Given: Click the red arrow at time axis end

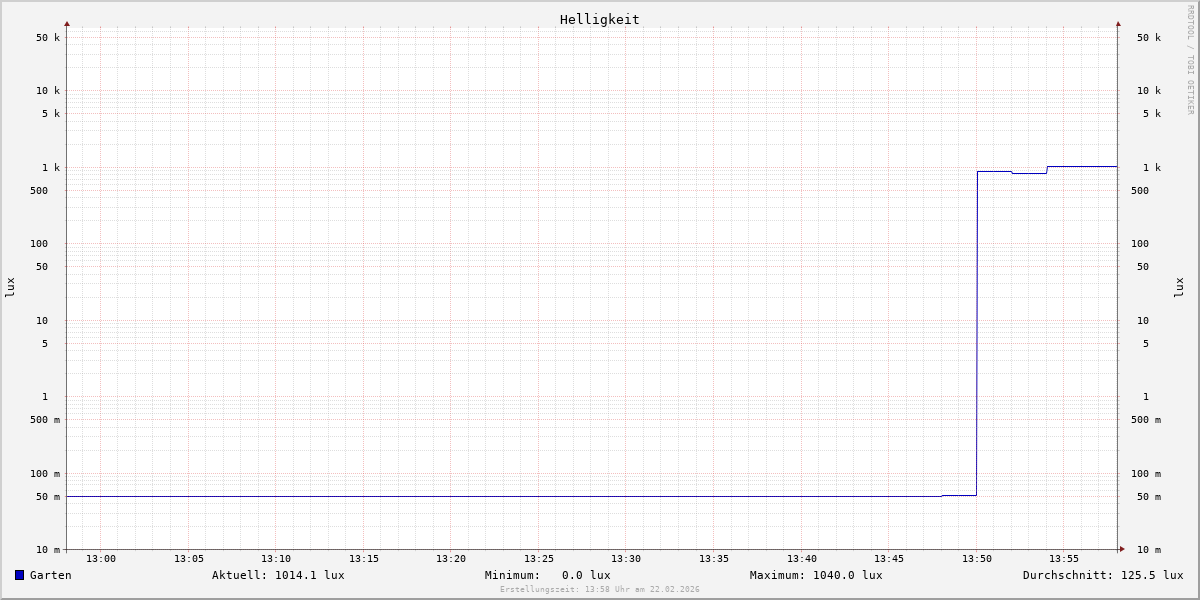Looking at the screenshot, I should (x=1122, y=549).
